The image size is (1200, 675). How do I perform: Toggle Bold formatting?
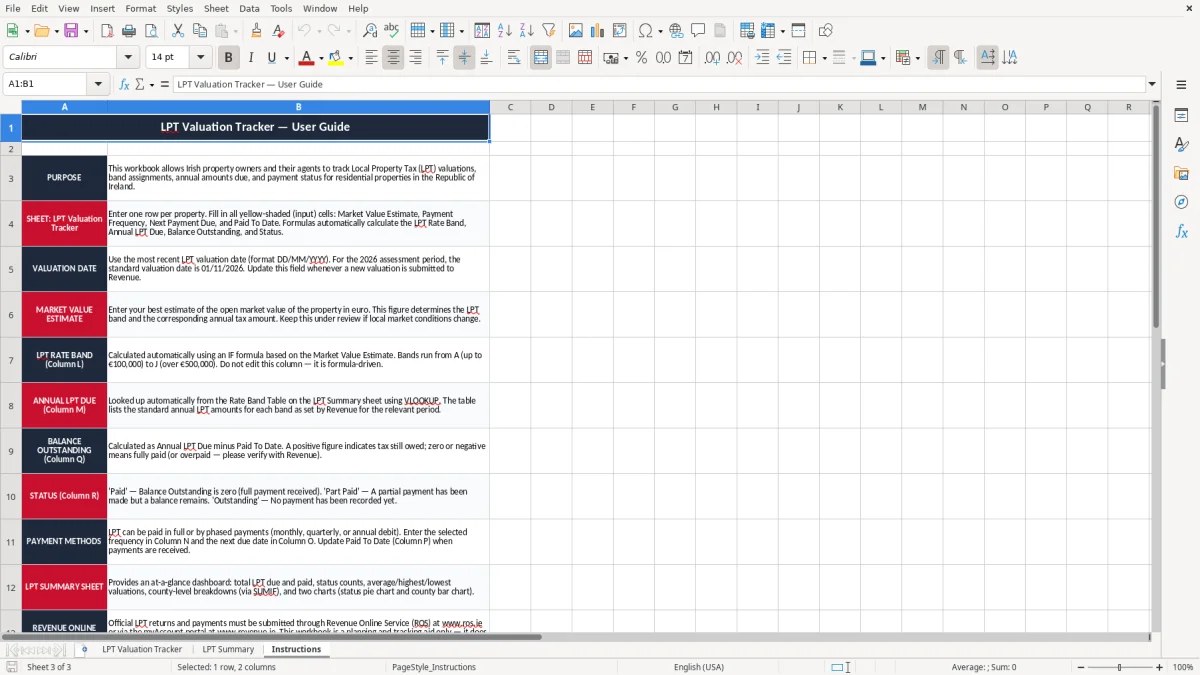[x=229, y=58]
